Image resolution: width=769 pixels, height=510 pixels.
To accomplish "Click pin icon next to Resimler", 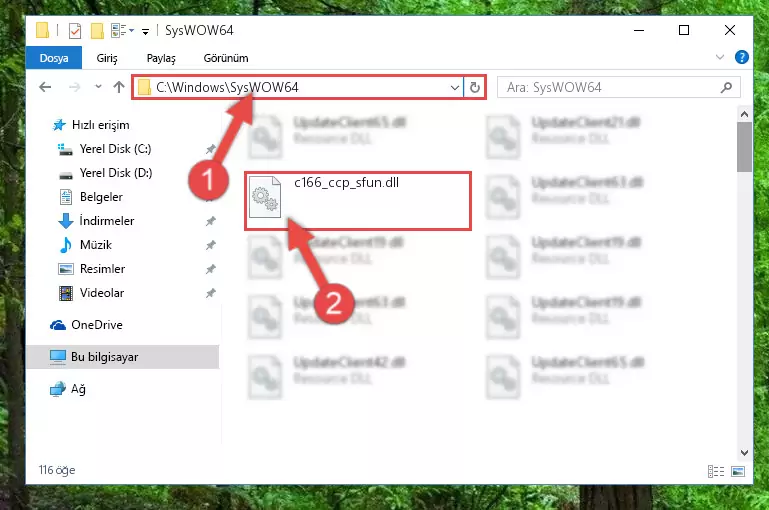I will pos(210,269).
